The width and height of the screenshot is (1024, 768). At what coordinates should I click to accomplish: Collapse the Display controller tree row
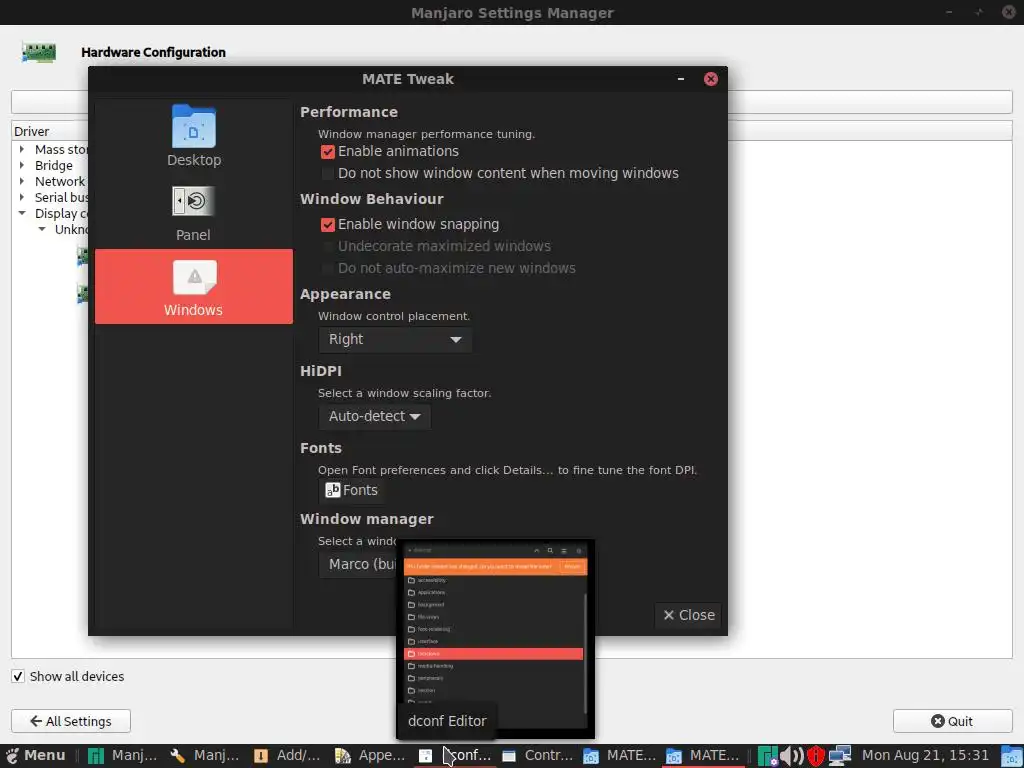[x=22, y=214]
